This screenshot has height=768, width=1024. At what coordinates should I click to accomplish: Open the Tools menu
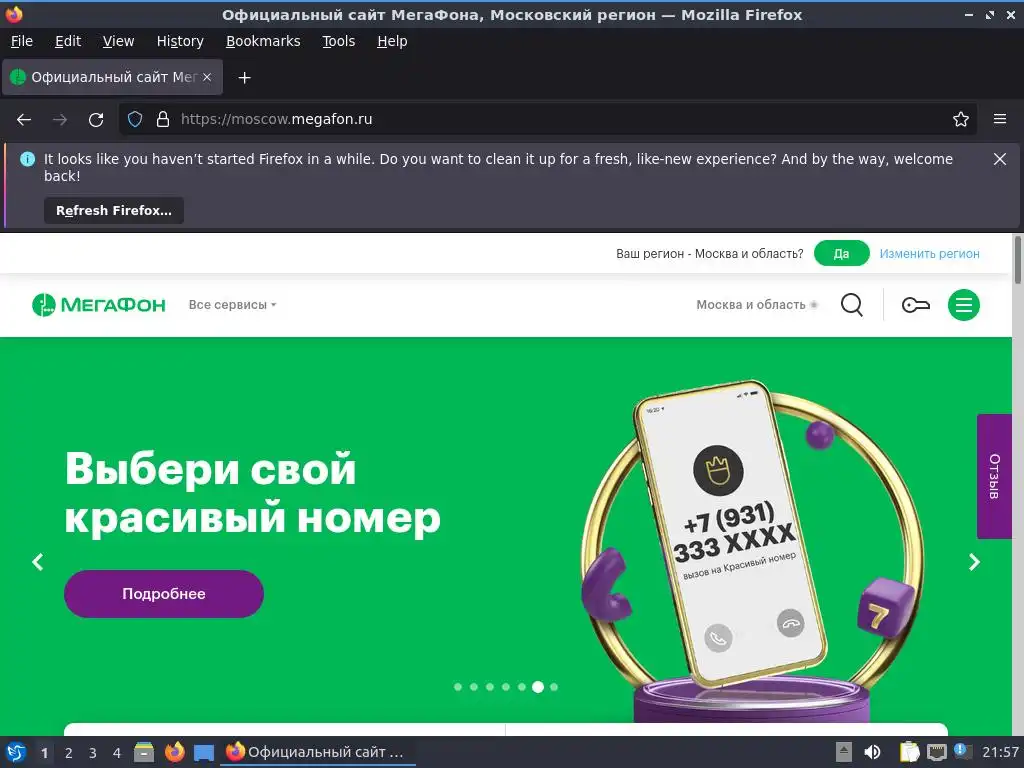338,41
